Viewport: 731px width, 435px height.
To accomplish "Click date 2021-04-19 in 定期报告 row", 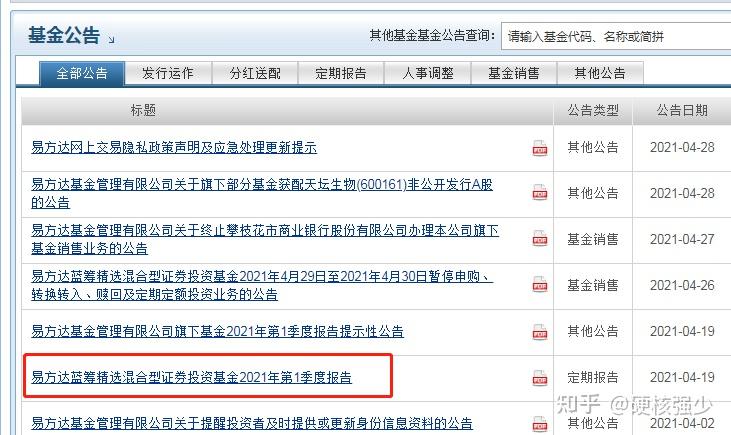I will coord(682,377).
